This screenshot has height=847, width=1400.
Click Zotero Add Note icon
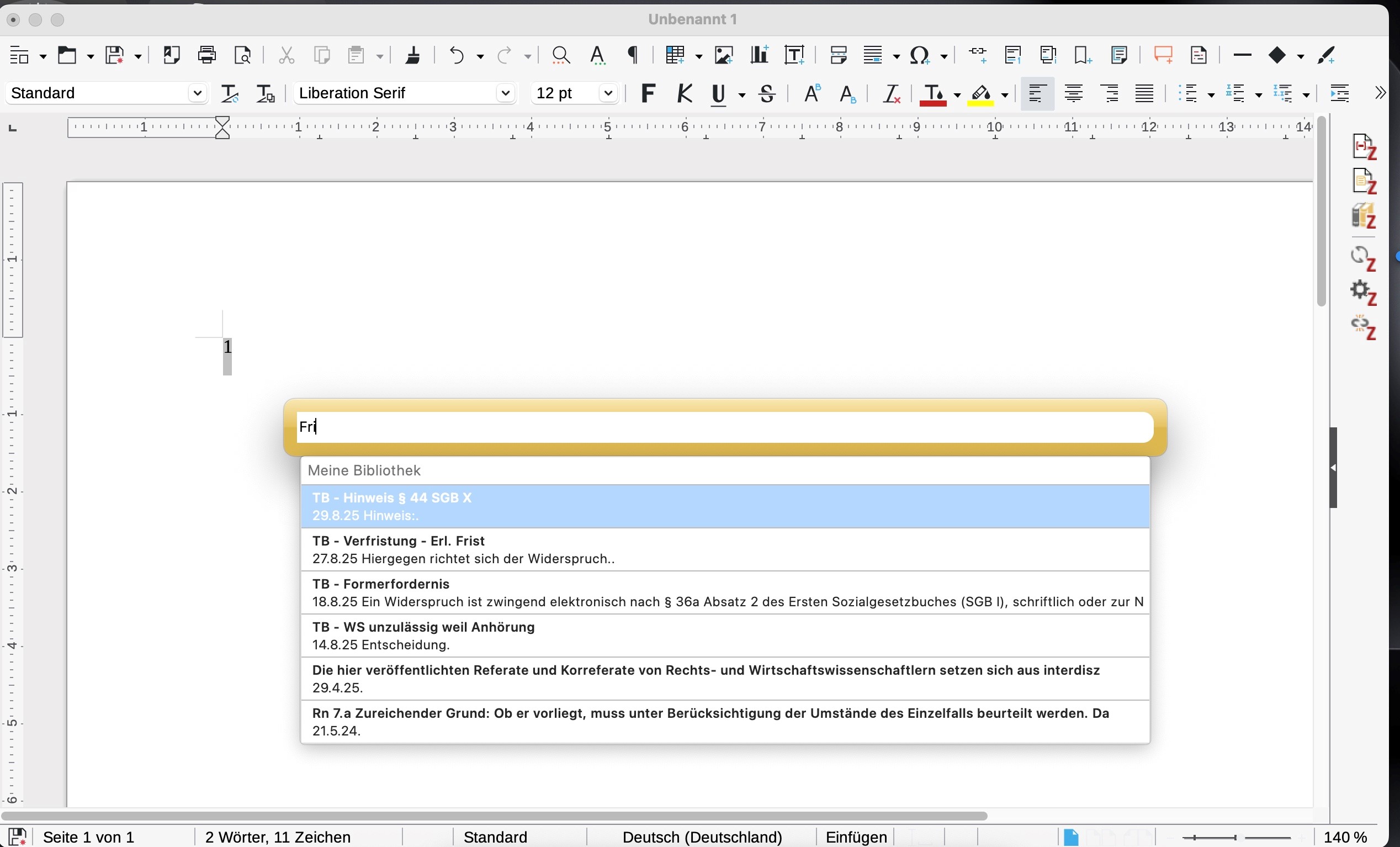click(x=1364, y=181)
